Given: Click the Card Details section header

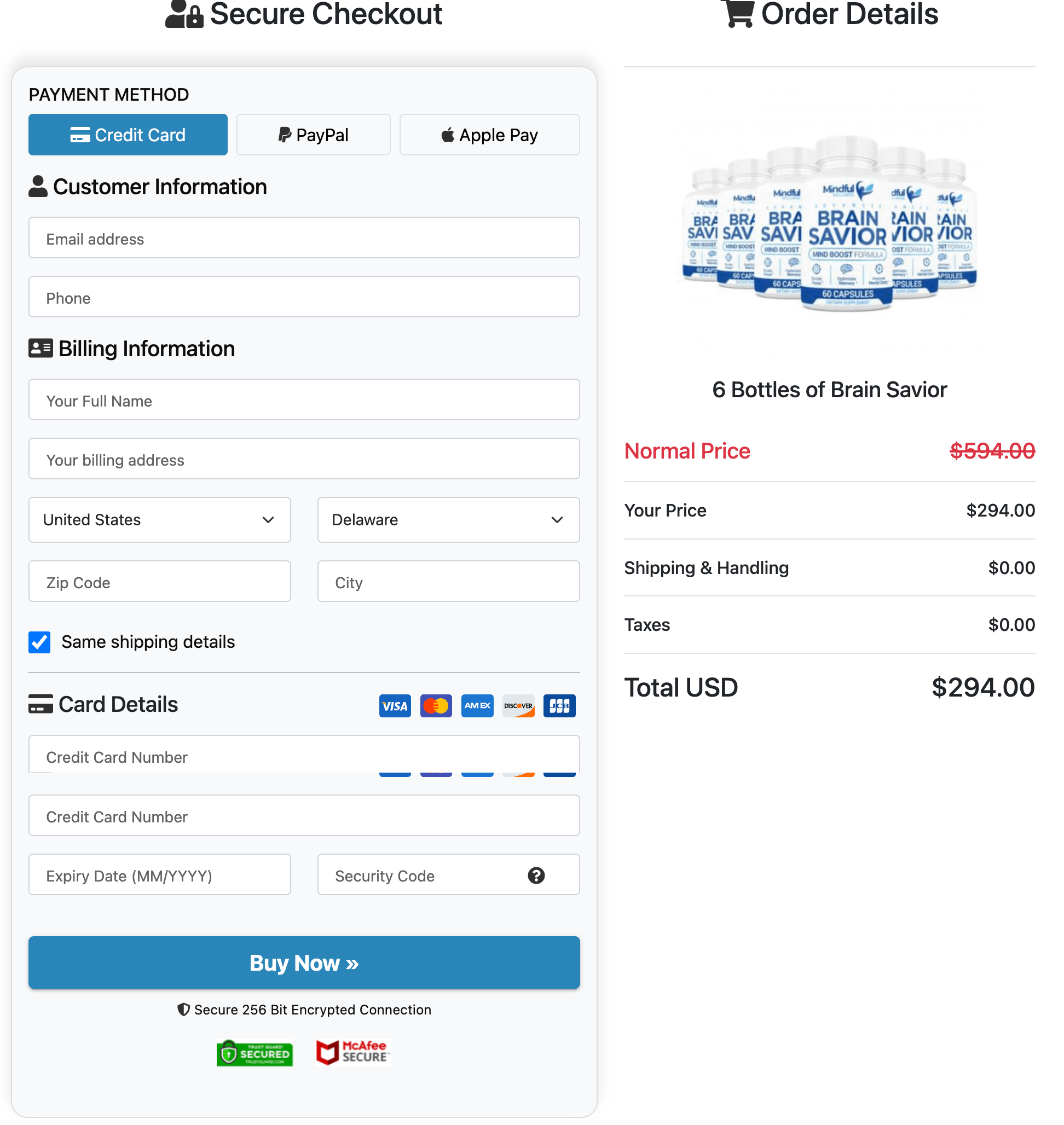Looking at the screenshot, I should (103, 704).
